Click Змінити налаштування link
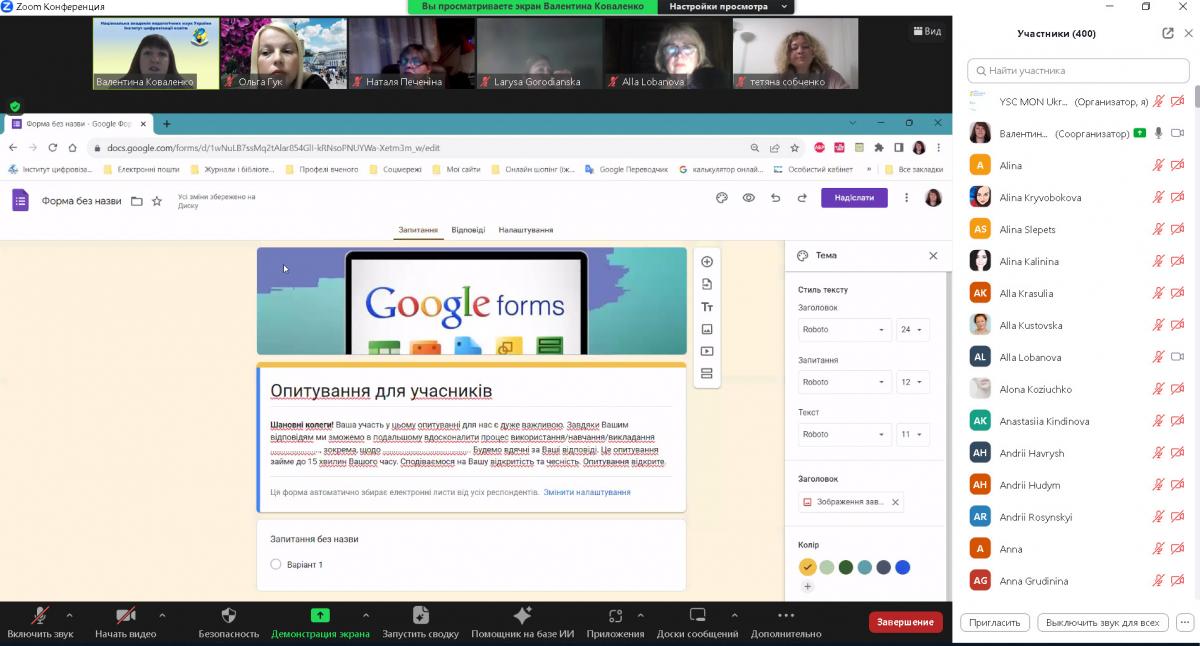 [587, 492]
